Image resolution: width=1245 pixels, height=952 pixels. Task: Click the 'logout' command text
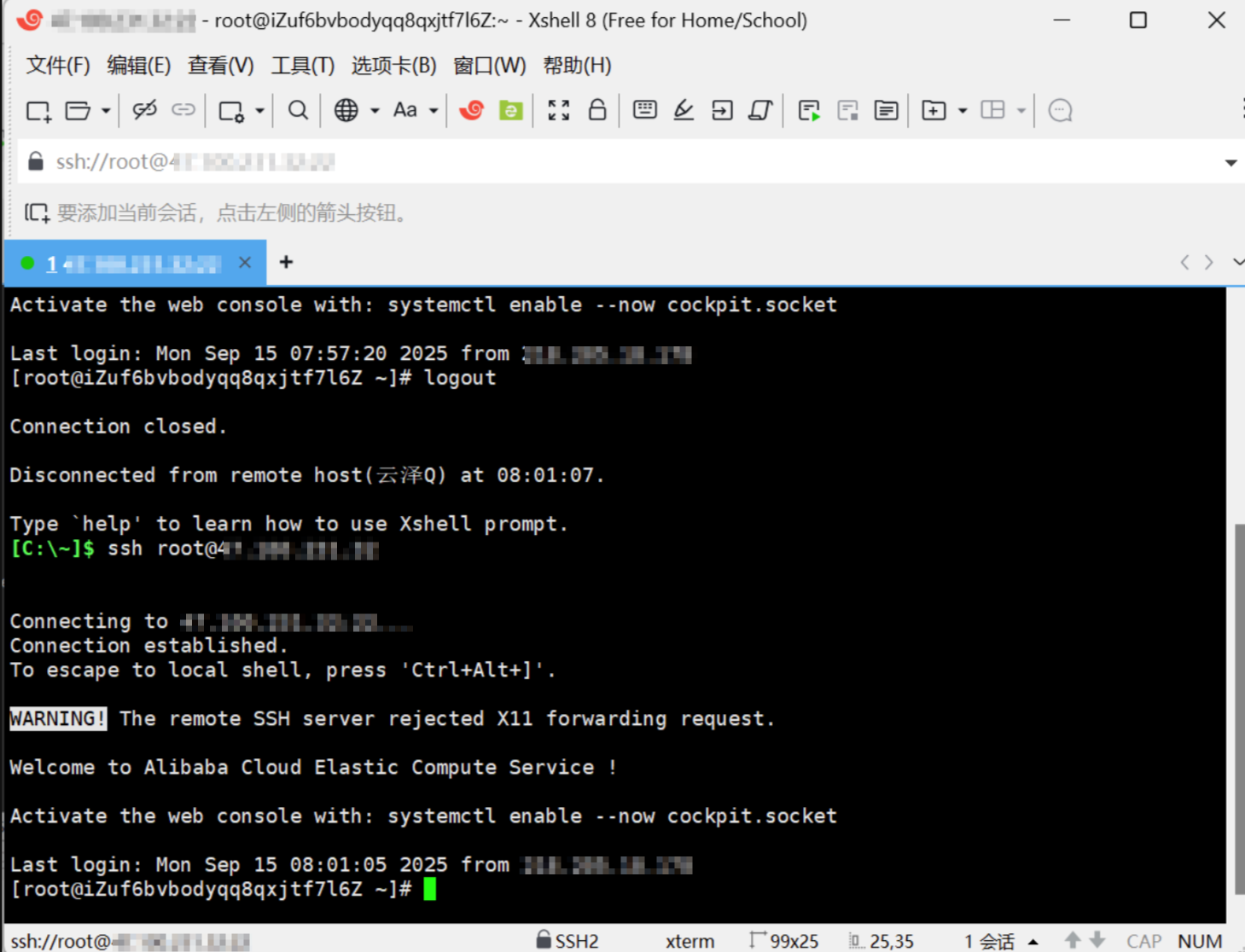tap(460, 378)
